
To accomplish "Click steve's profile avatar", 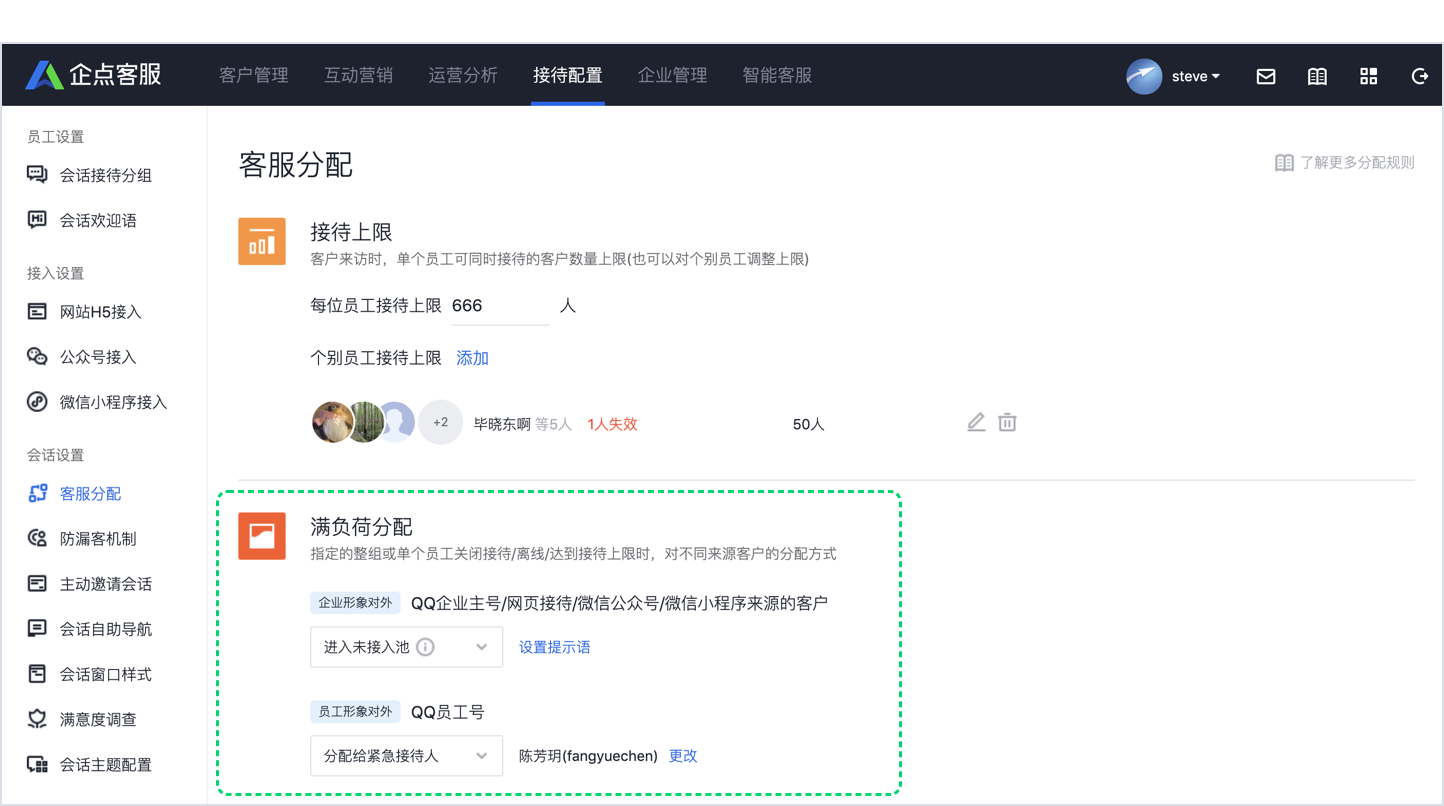I will 1144,76.
